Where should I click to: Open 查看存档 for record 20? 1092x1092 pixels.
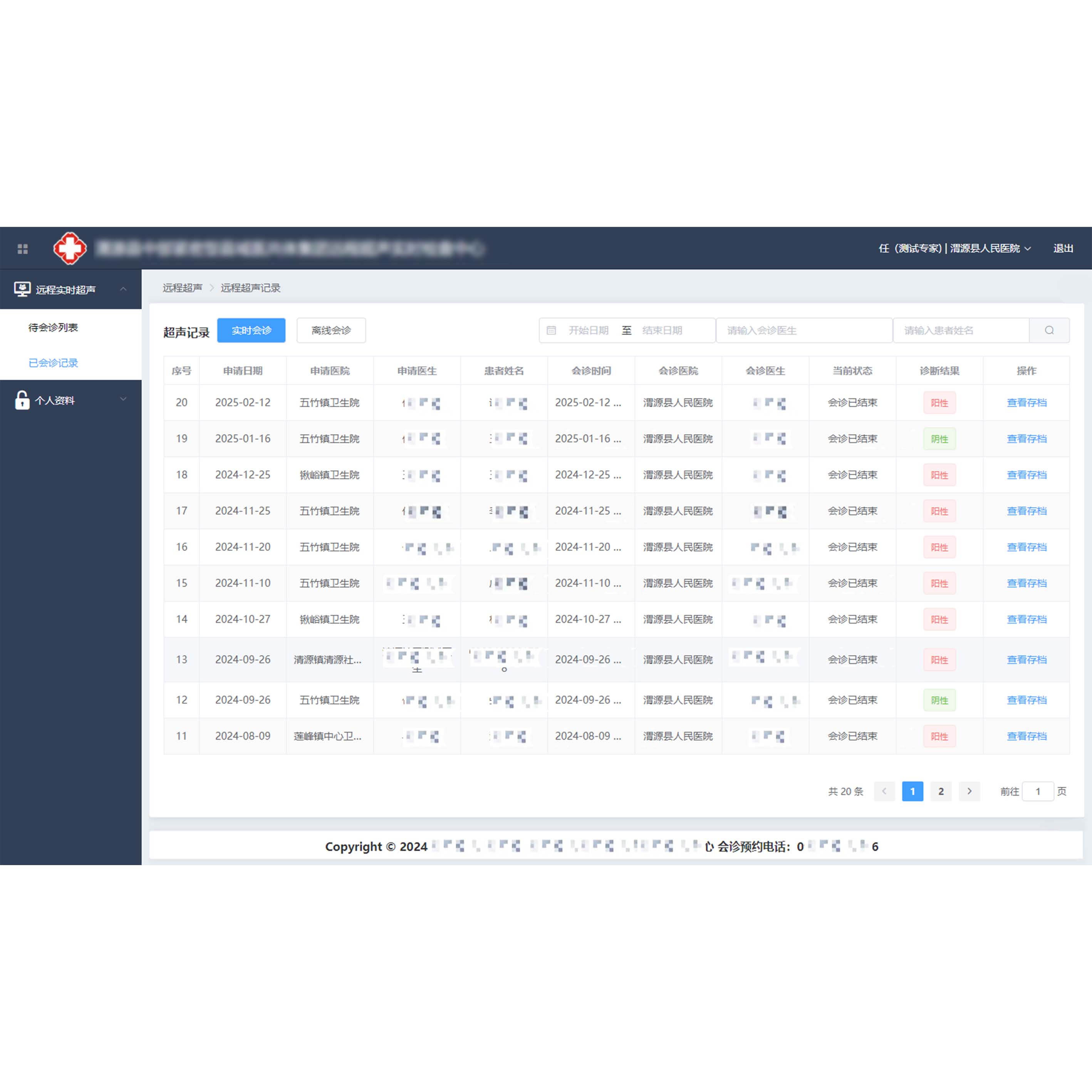coord(1027,403)
